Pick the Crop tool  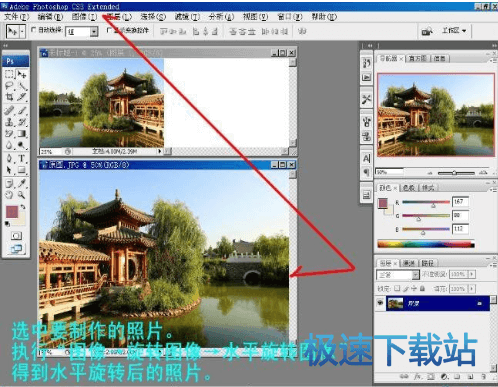[x=9, y=97]
